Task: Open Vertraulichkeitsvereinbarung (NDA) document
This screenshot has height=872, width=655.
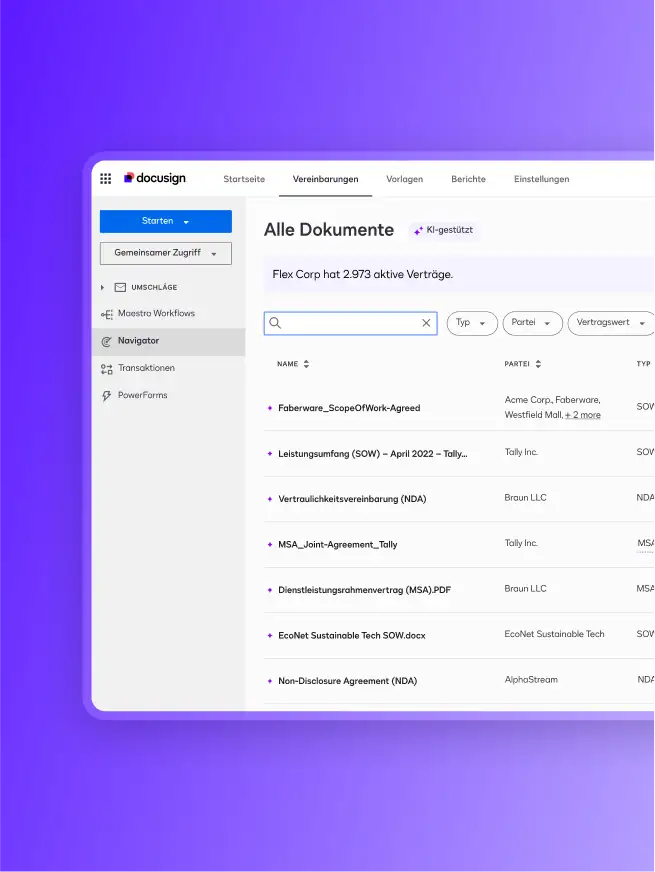Action: pyautogui.click(x=352, y=499)
